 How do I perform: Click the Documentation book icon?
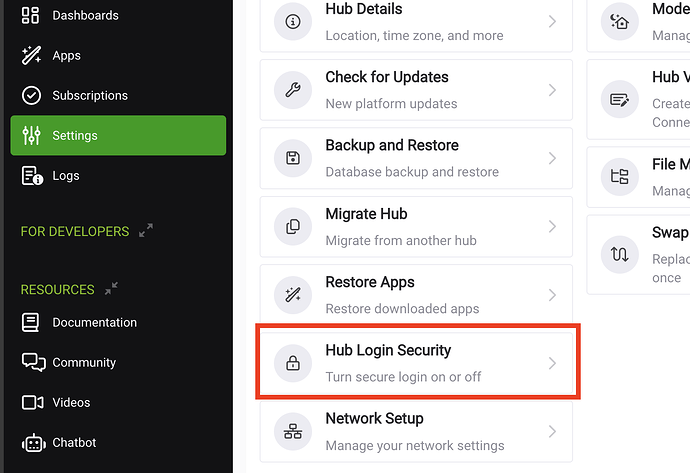point(32,323)
